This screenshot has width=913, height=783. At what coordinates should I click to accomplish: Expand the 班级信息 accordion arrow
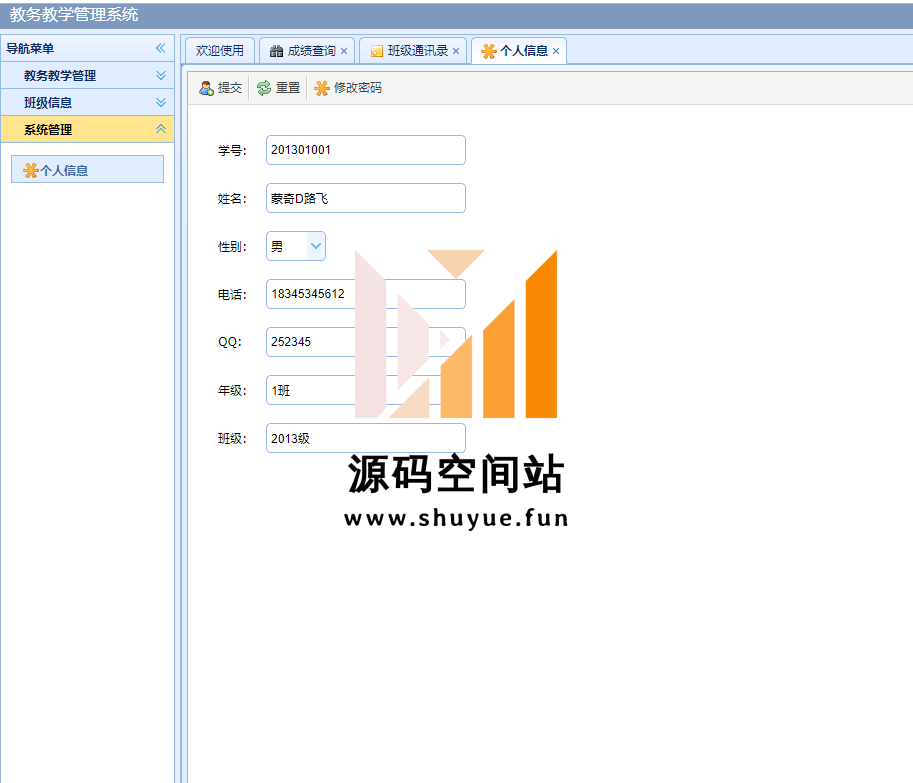161,102
